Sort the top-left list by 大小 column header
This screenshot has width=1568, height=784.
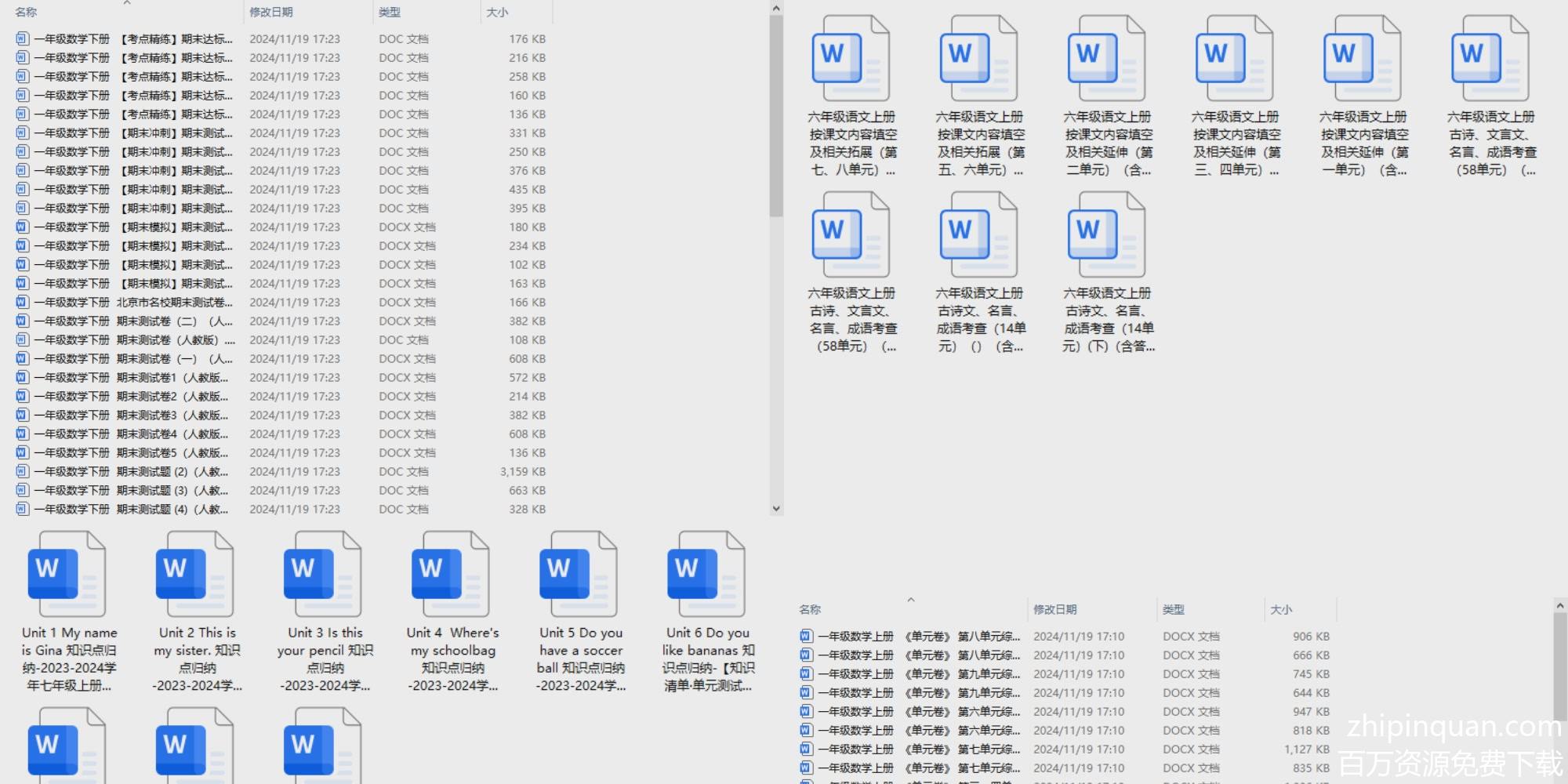coord(497,13)
